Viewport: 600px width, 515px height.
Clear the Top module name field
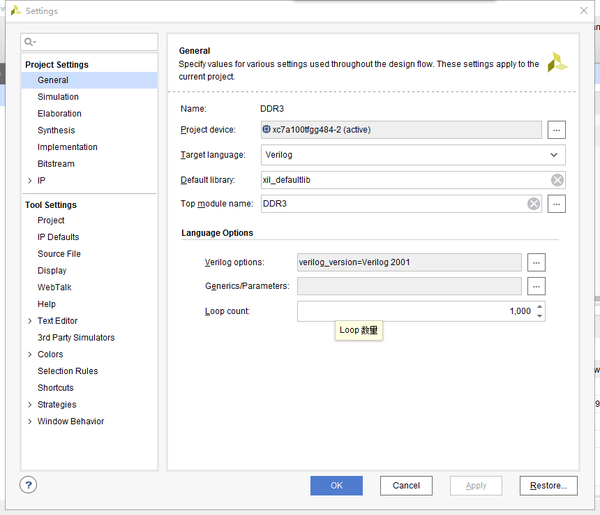click(x=534, y=204)
